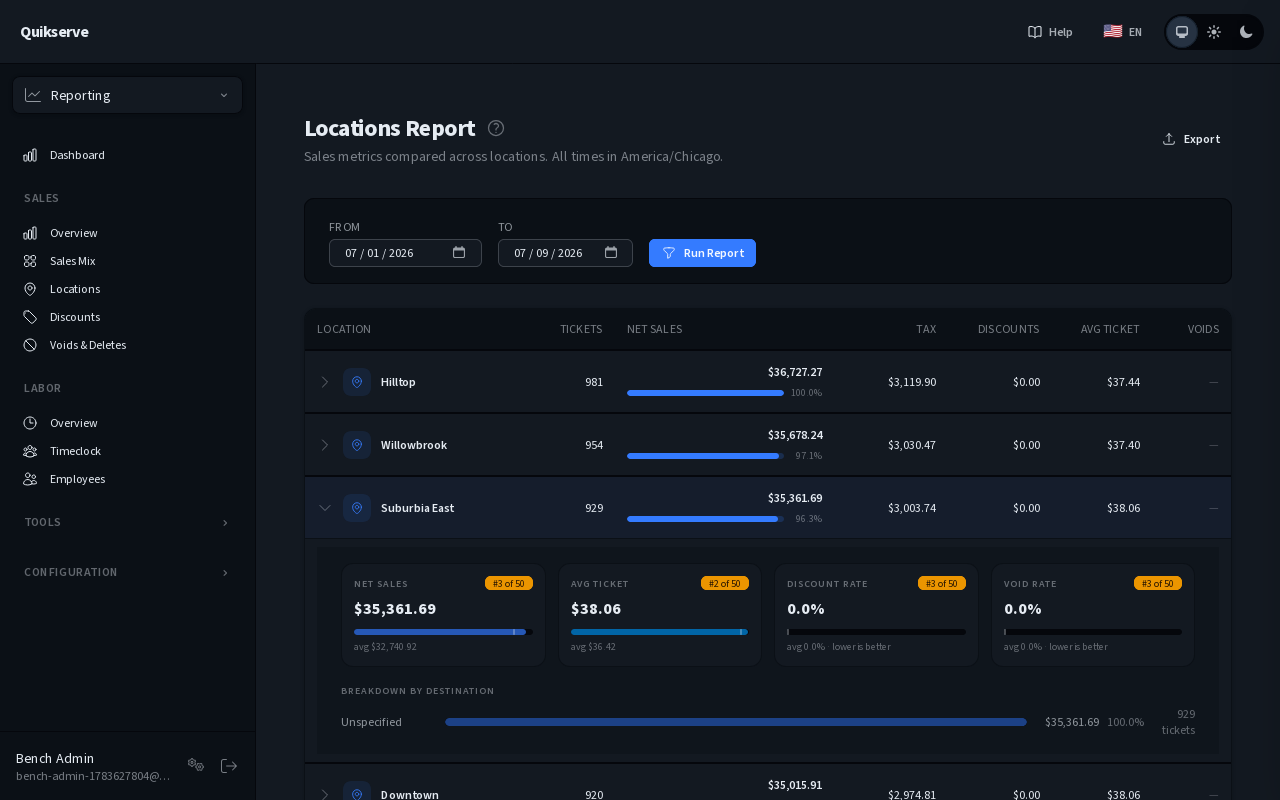Click the help question mark beside Locations Report

pyautogui.click(x=496, y=128)
